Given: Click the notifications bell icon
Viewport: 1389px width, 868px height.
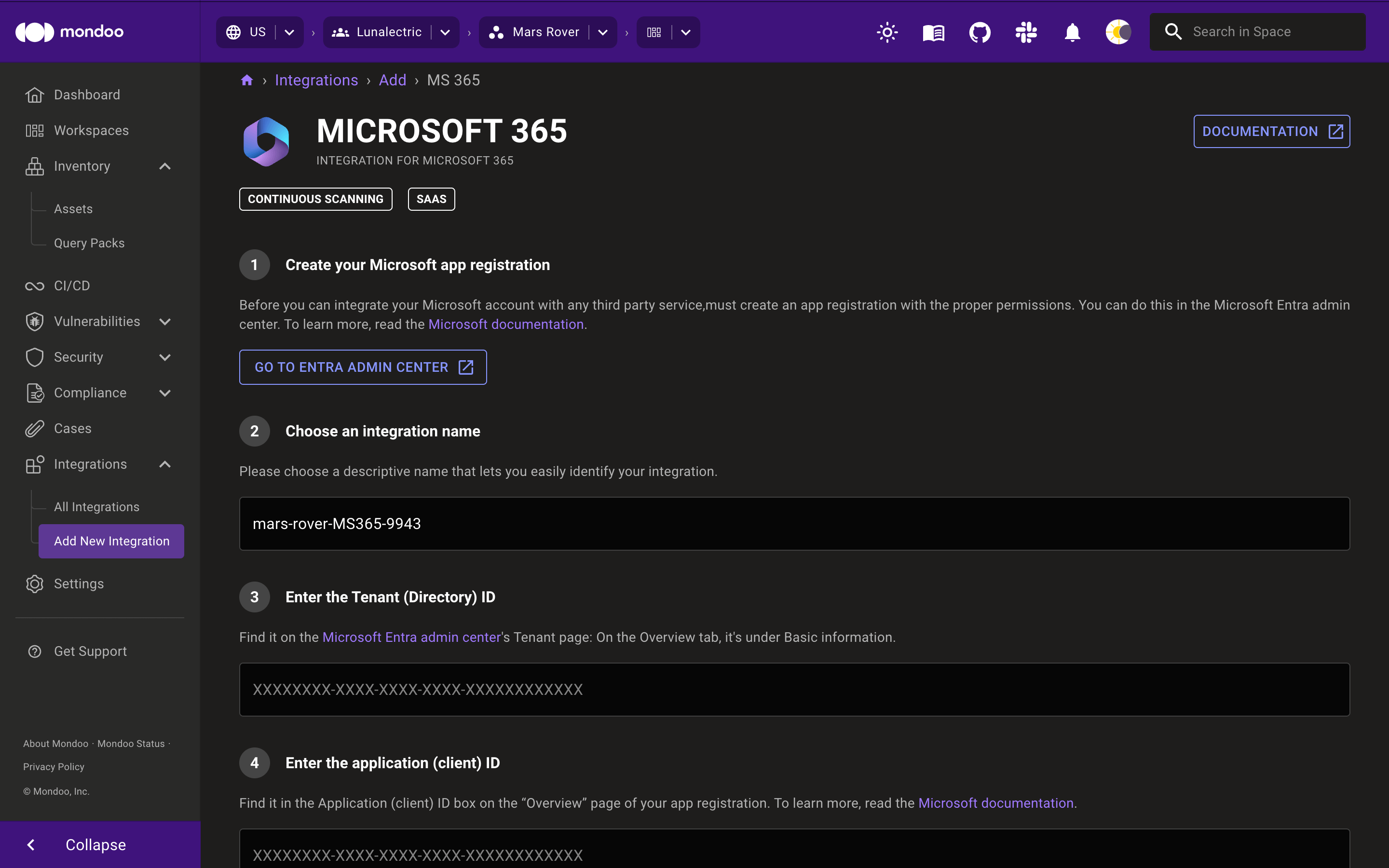Looking at the screenshot, I should click(x=1073, y=32).
